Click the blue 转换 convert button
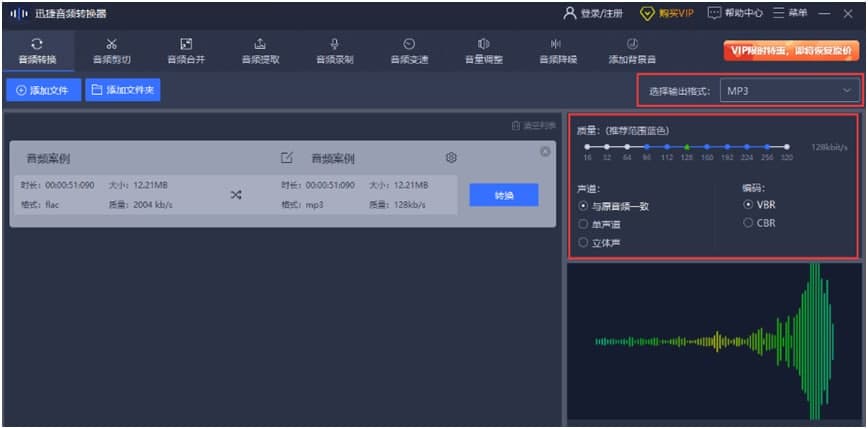 [504, 195]
